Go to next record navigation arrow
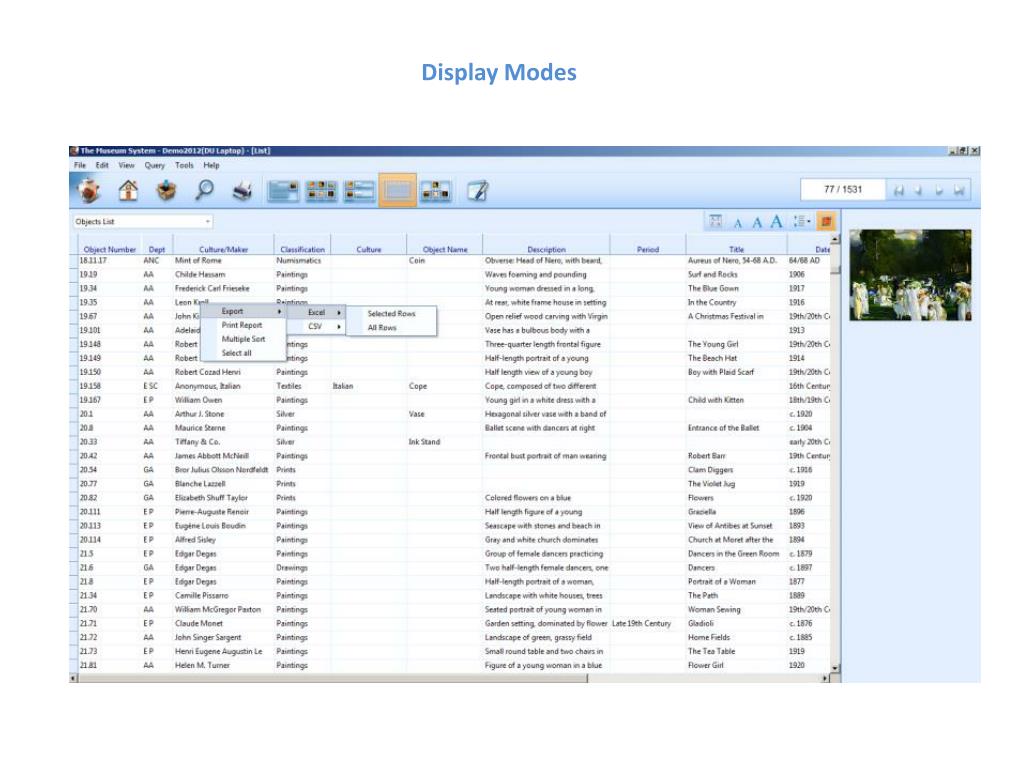The width and height of the screenshot is (1024, 768). click(x=938, y=190)
